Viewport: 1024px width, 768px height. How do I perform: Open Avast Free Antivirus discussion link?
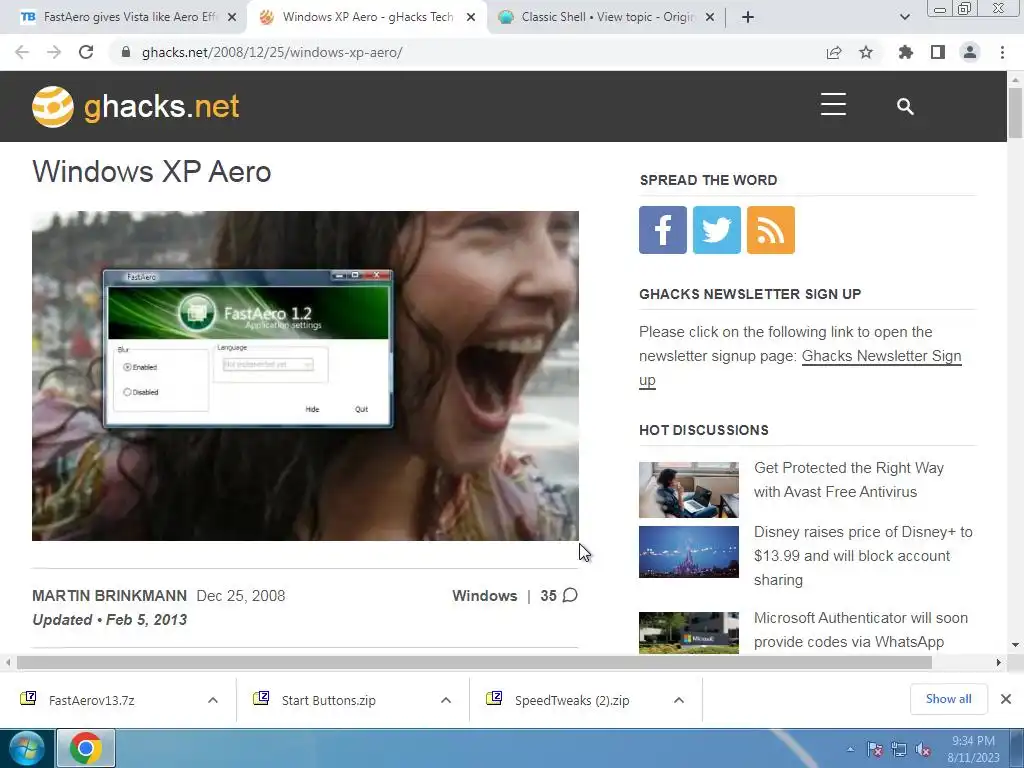(848, 479)
